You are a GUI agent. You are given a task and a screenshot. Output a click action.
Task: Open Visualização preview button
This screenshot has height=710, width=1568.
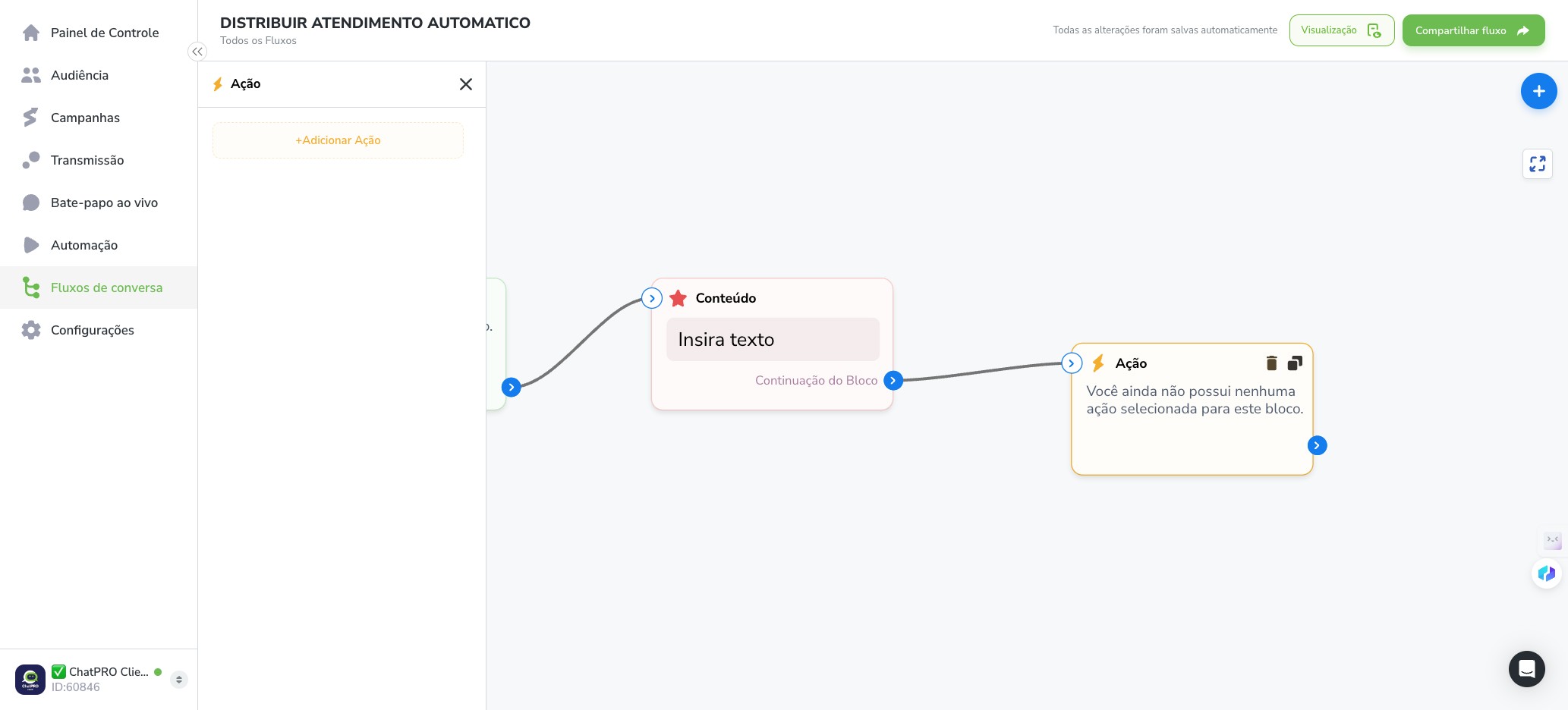click(1342, 30)
